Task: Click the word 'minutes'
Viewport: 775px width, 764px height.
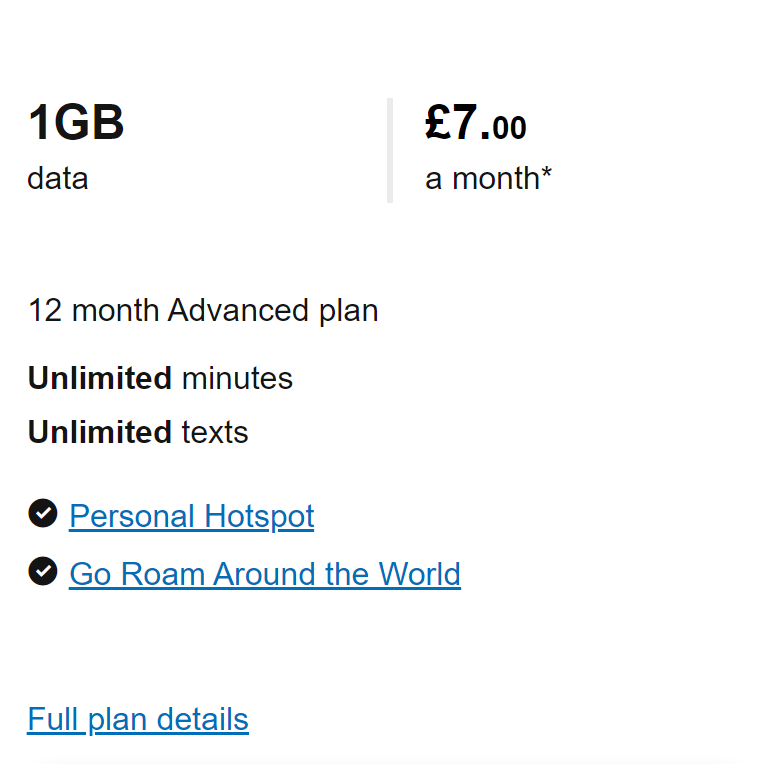Action: tap(237, 379)
